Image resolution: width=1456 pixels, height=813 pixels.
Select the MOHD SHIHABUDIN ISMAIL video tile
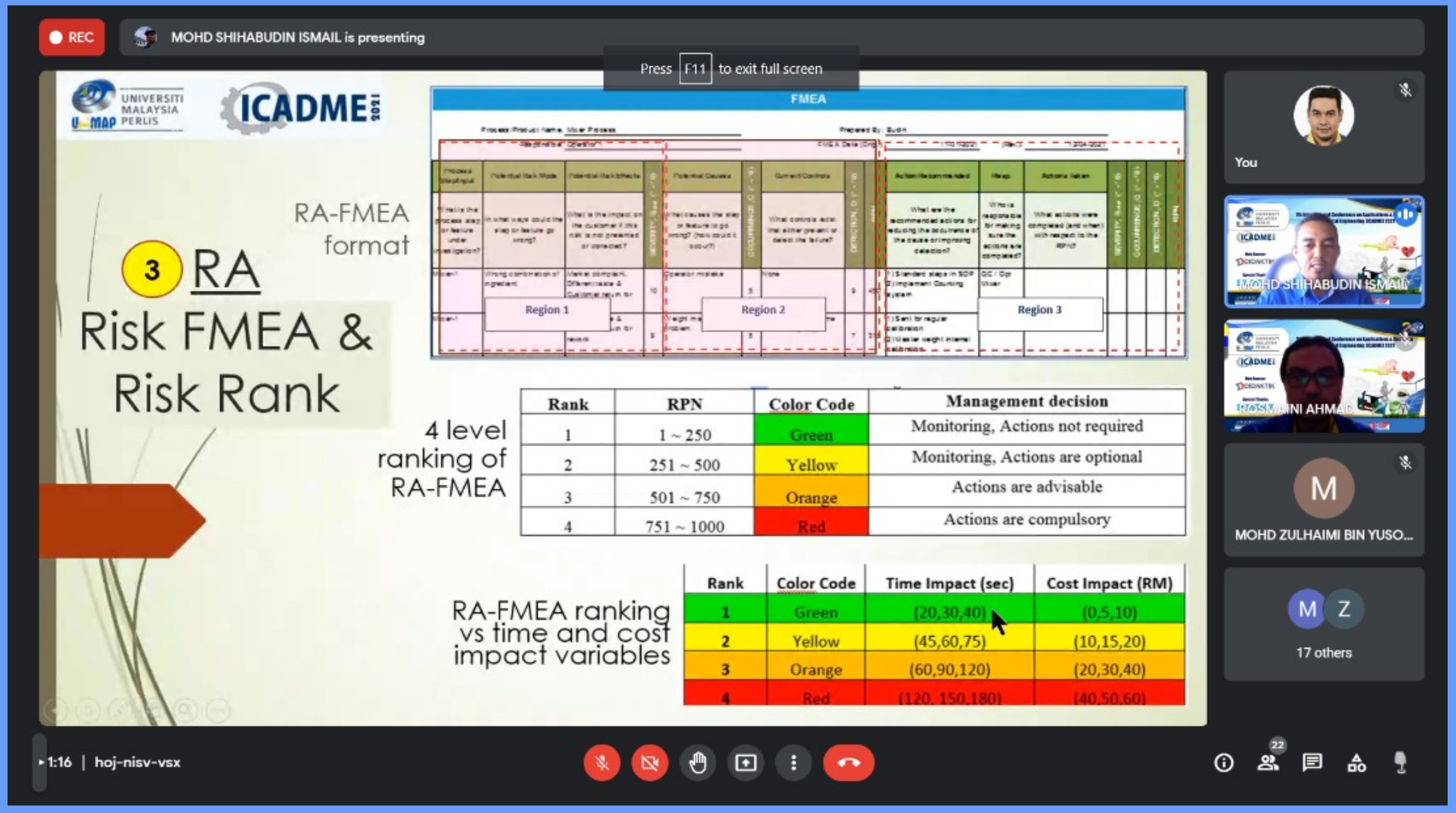click(x=1324, y=252)
